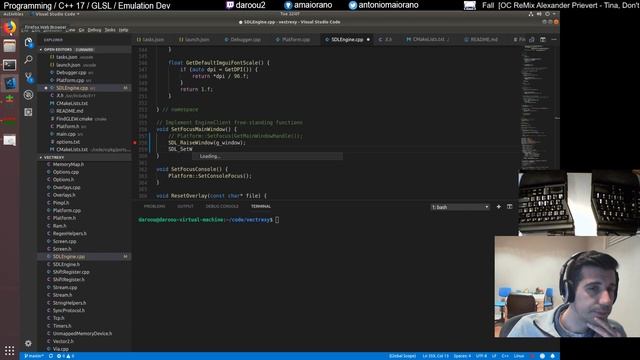The width and height of the screenshot is (640, 360).
Task: Open the Debug view in the activity bar
Action: [x=28, y=95]
